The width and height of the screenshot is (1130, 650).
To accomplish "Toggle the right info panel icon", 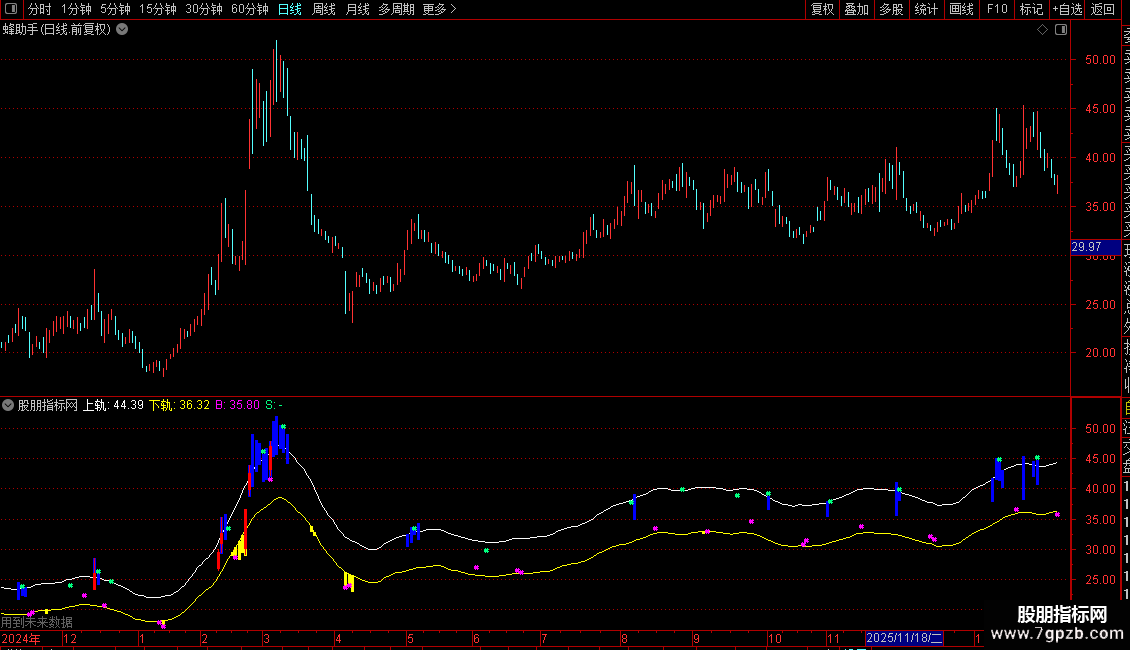I will click(x=1061, y=30).
